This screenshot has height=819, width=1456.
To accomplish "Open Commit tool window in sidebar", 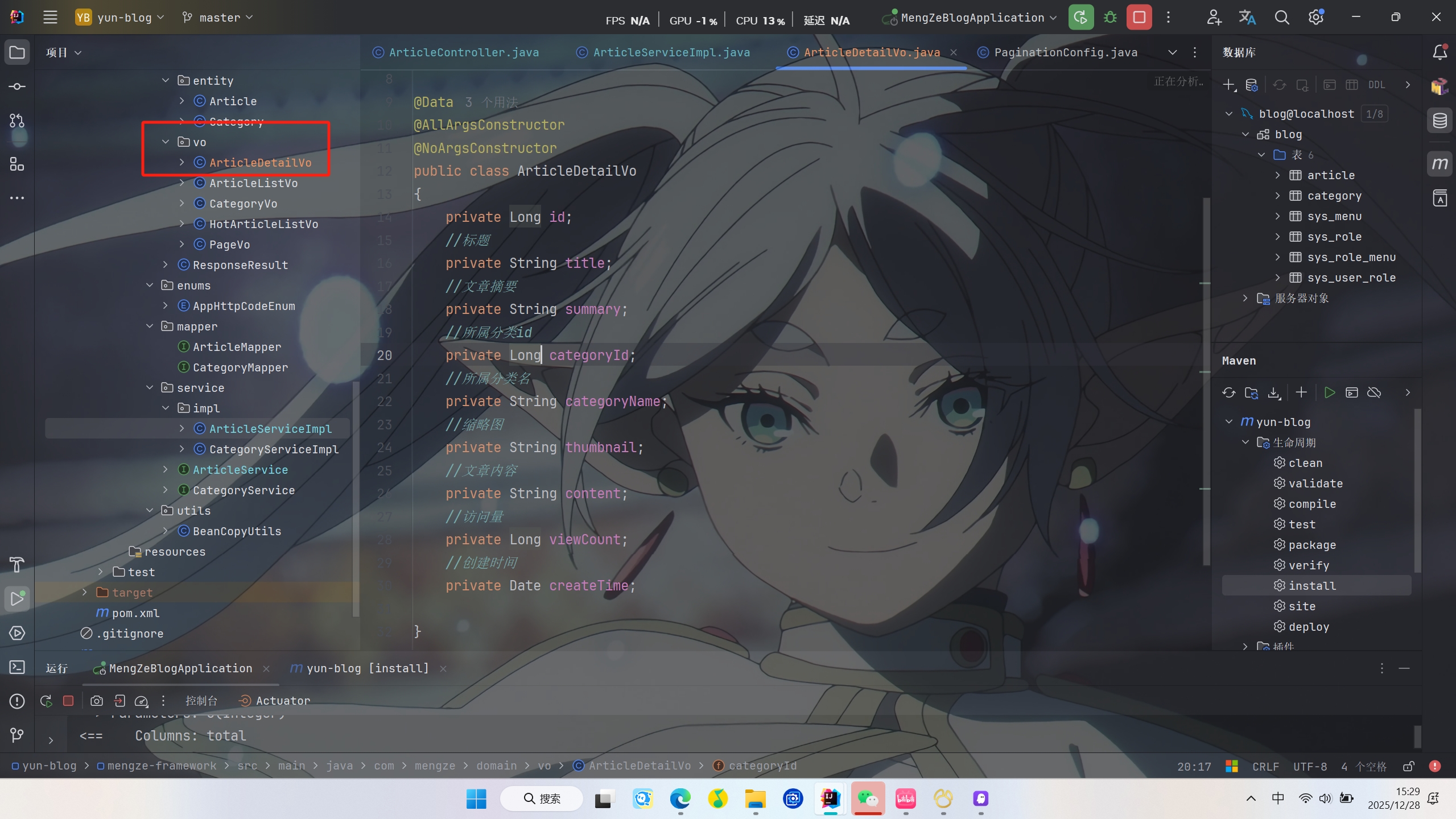I will click(17, 86).
